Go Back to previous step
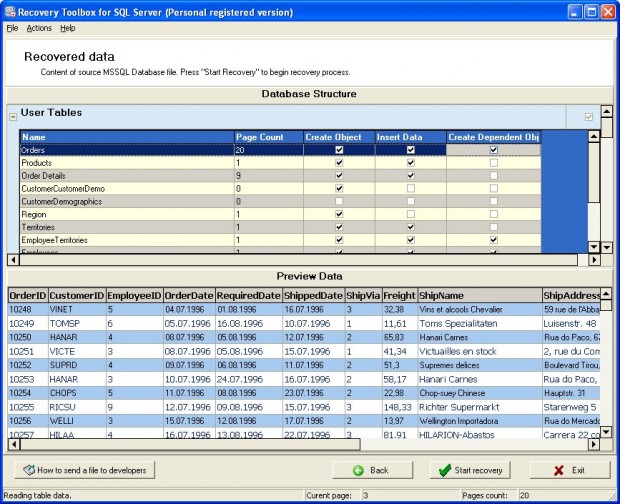The height and width of the screenshot is (504, 620). point(372,470)
